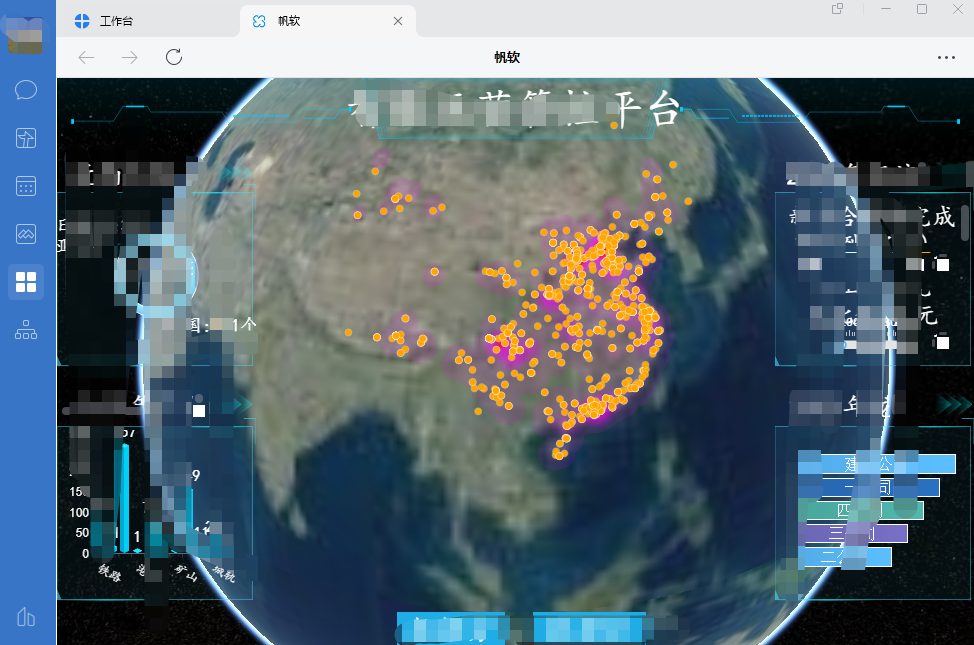This screenshot has width=974, height=645.
Task: Click the 平台 dashboard title text
Action: pyautogui.click(x=647, y=109)
